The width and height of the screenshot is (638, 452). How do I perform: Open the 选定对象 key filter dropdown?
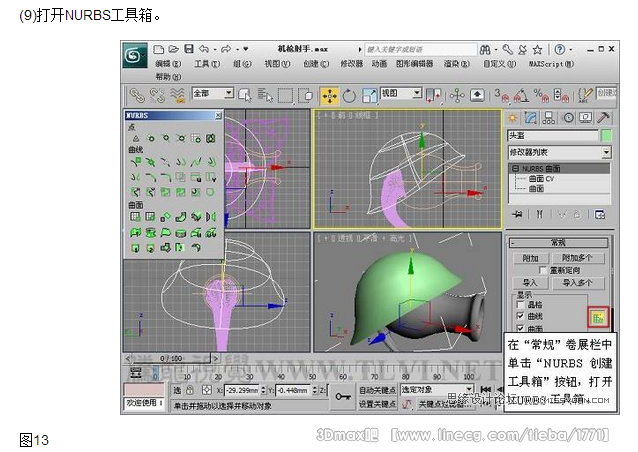tap(437, 390)
